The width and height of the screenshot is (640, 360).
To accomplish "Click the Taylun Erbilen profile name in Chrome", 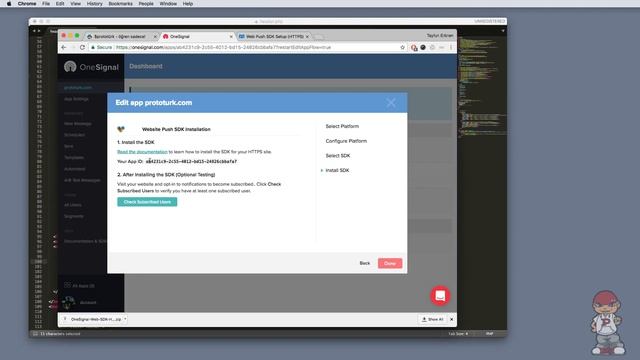I will coord(440,36).
